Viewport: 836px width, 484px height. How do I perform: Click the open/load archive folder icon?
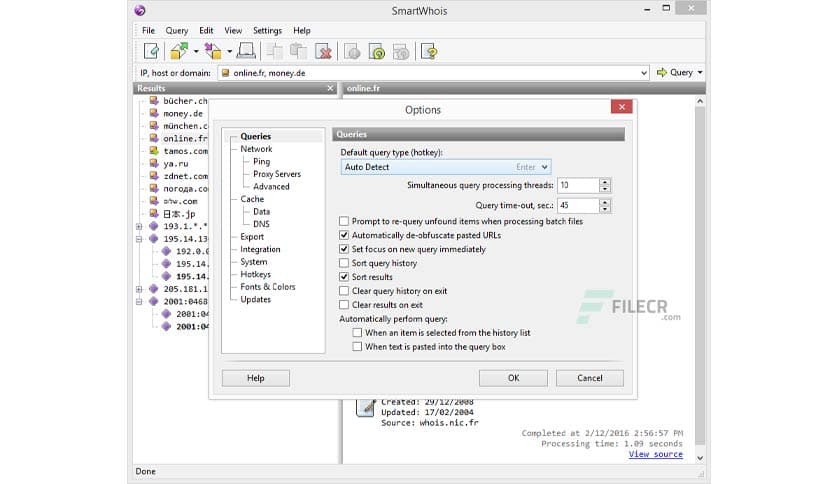click(x=179, y=51)
